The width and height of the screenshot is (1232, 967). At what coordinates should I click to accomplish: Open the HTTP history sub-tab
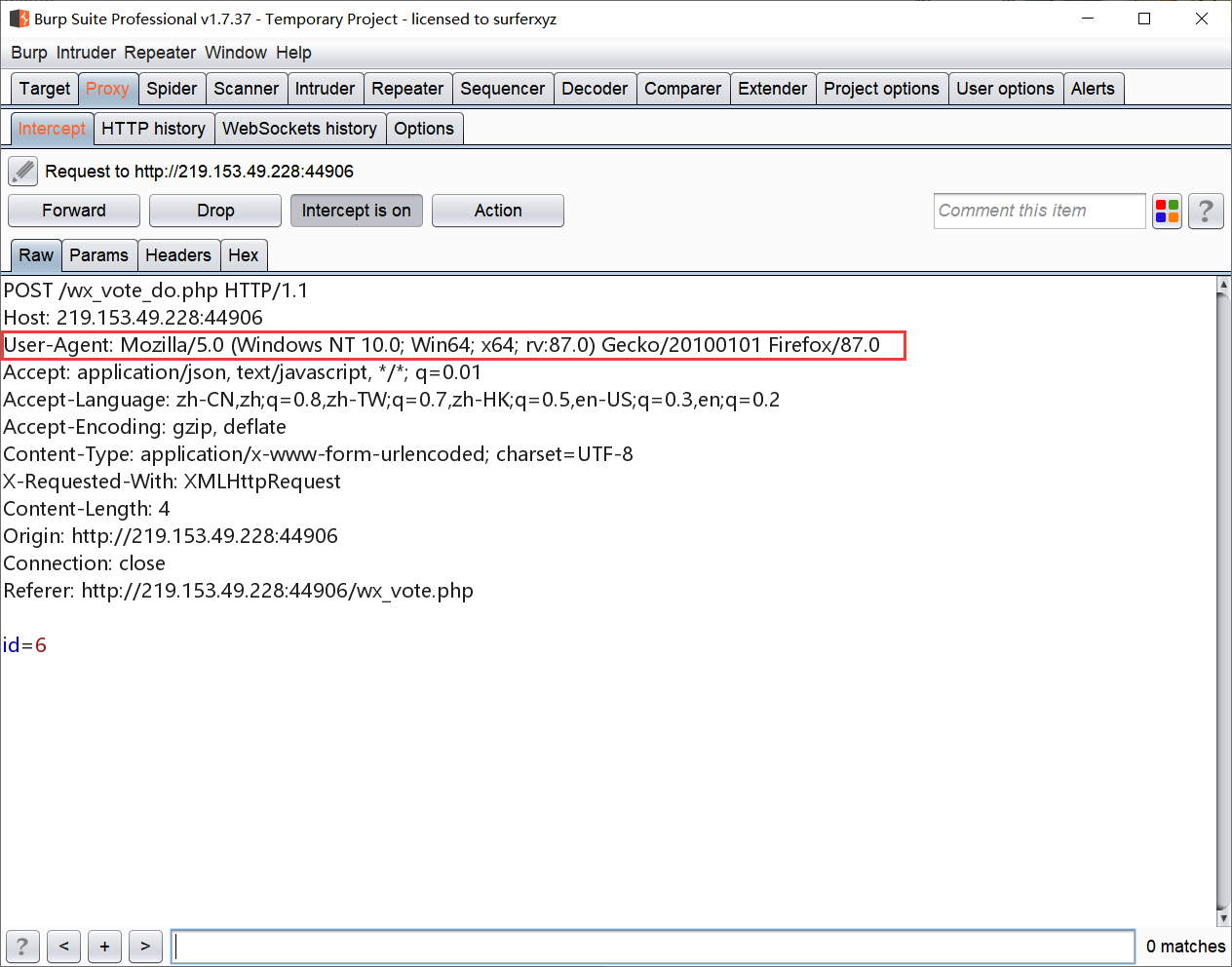(154, 129)
